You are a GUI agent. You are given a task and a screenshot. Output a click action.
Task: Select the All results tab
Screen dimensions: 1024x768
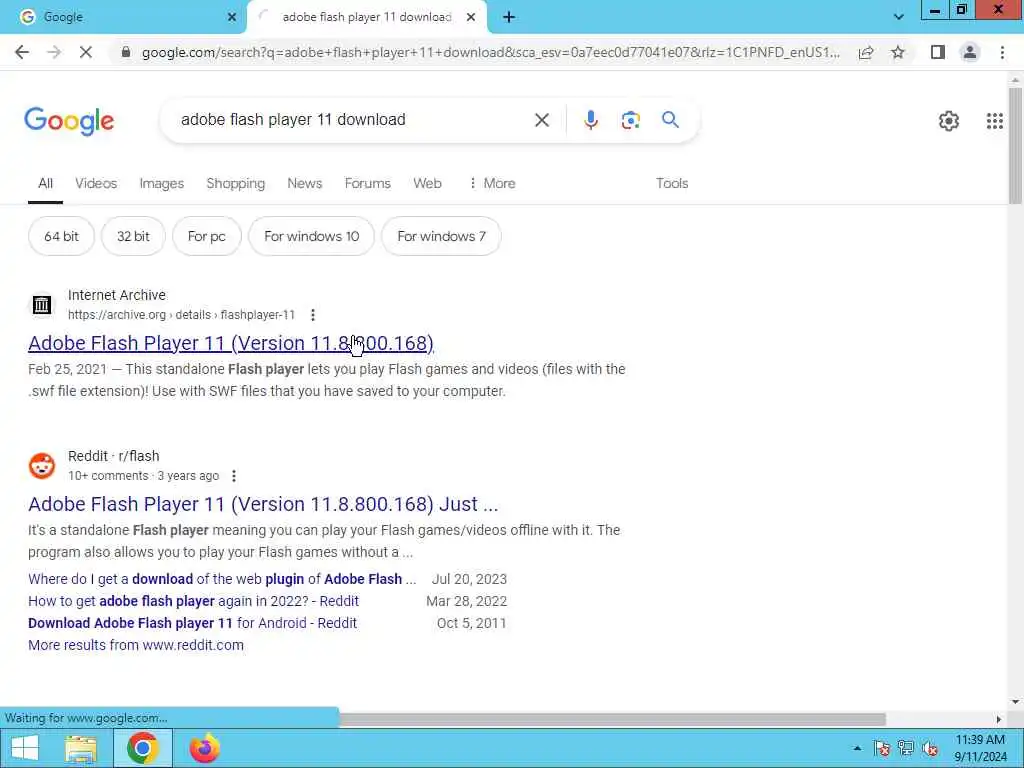tap(45, 184)
